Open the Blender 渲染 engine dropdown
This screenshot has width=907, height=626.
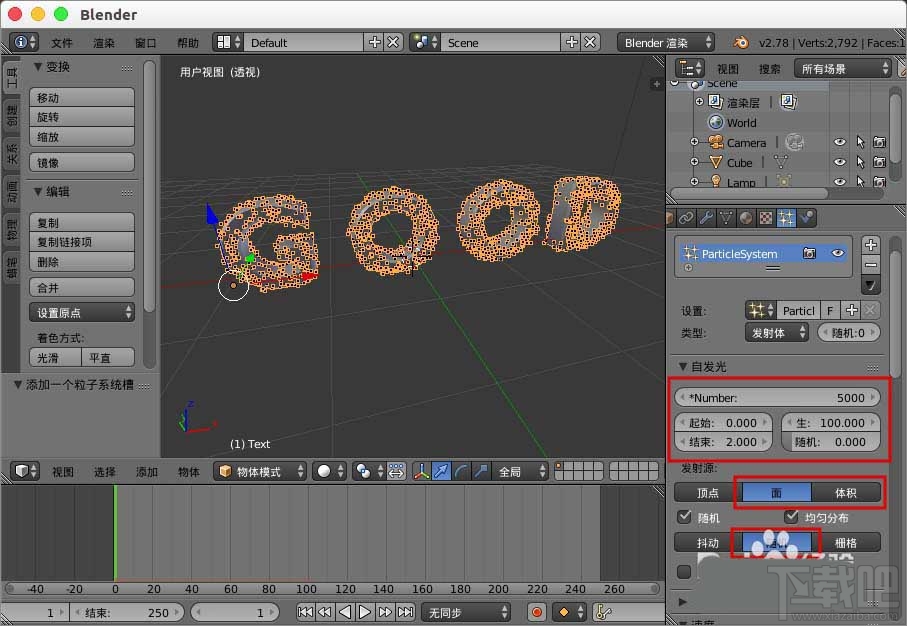pyautogui.click(x=665, y=42)
